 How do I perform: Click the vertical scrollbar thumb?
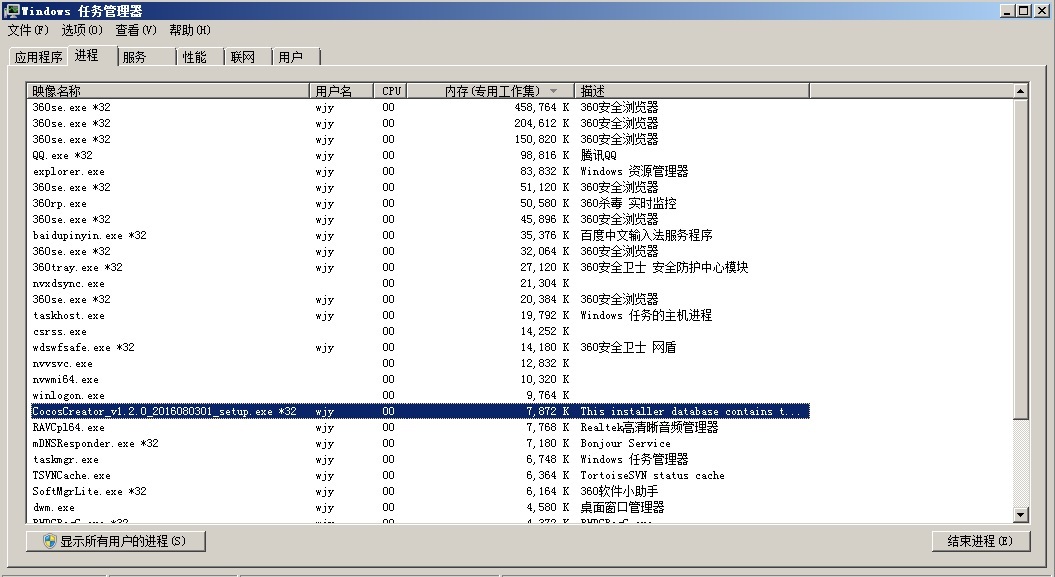[x=1021, y=259]
